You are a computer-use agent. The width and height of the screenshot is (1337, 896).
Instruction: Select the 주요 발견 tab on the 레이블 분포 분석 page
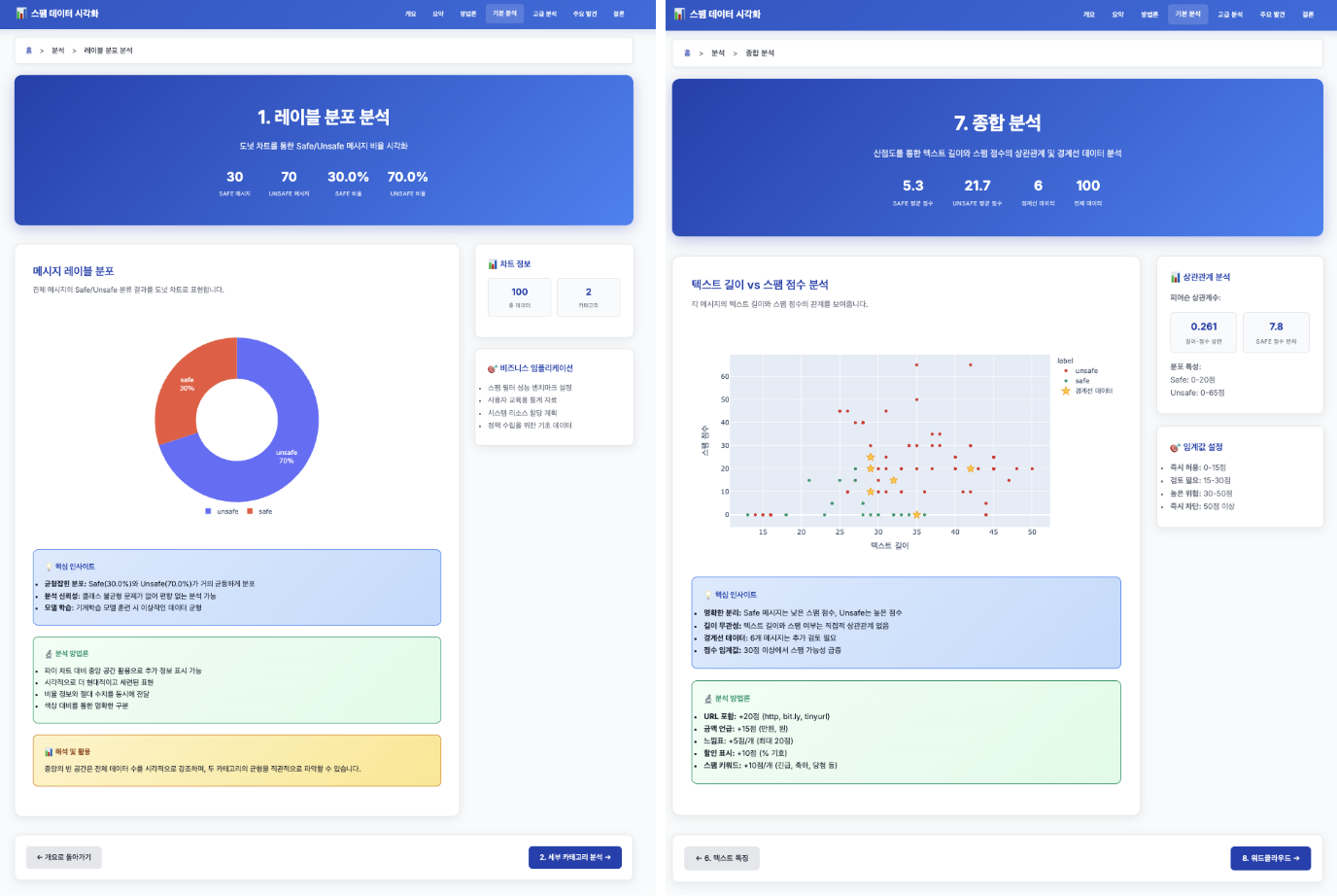585,14
